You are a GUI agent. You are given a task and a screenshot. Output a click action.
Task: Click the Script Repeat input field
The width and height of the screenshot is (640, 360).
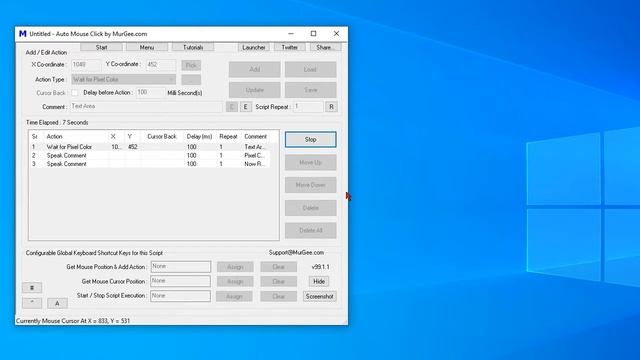tap(308, 107)
